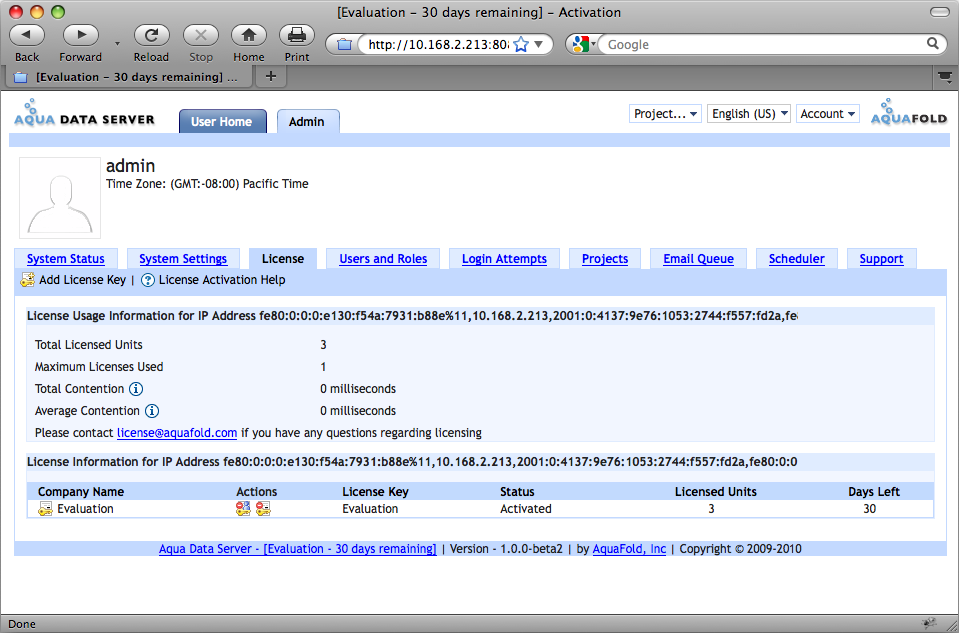Click the Days Left column header
Image resolution: width=959 pixels, height=633 pixels.
pos(874,492)
